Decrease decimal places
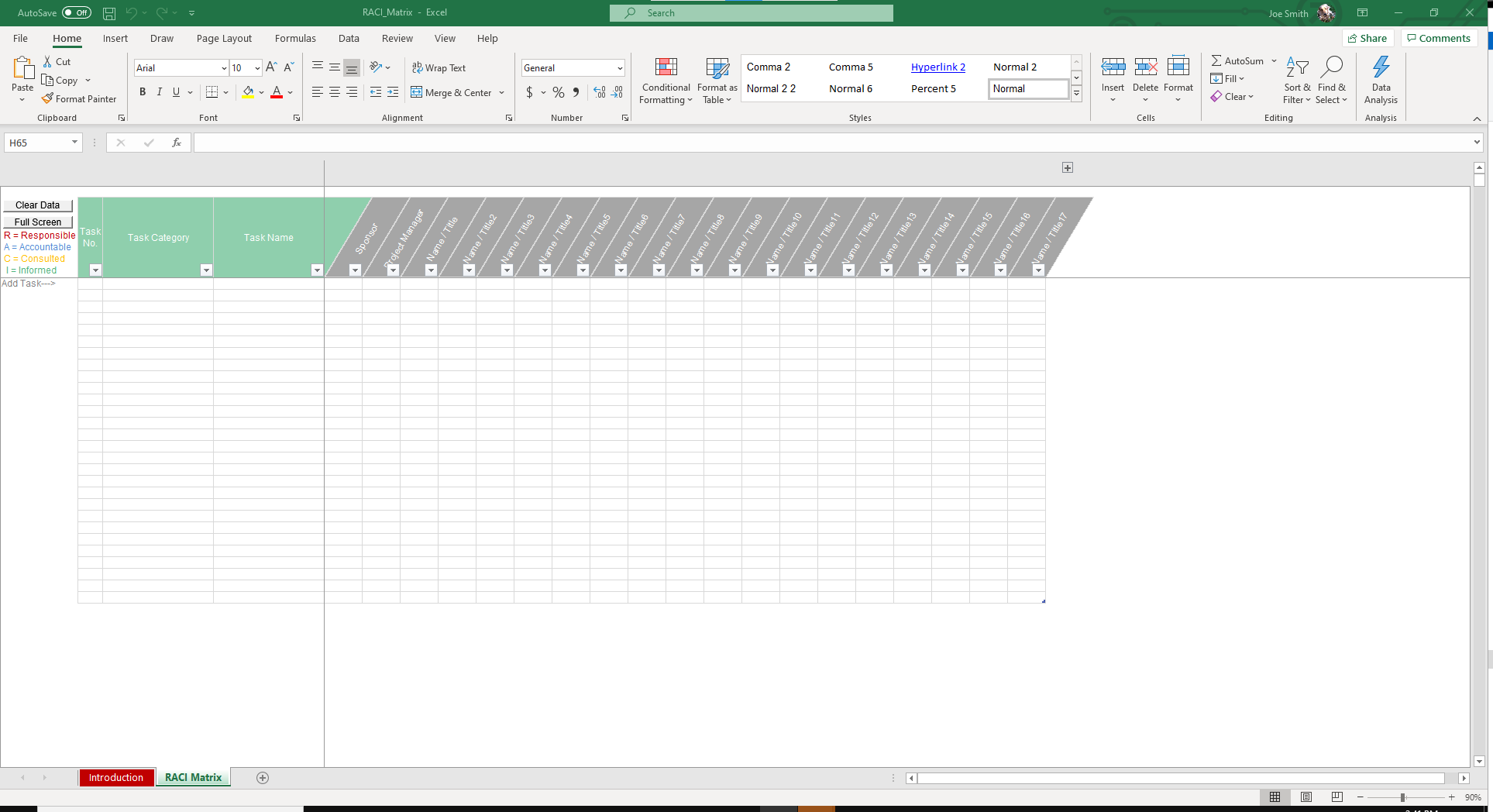This screenshot has height=812, width=1493. [x=617, y=92]
